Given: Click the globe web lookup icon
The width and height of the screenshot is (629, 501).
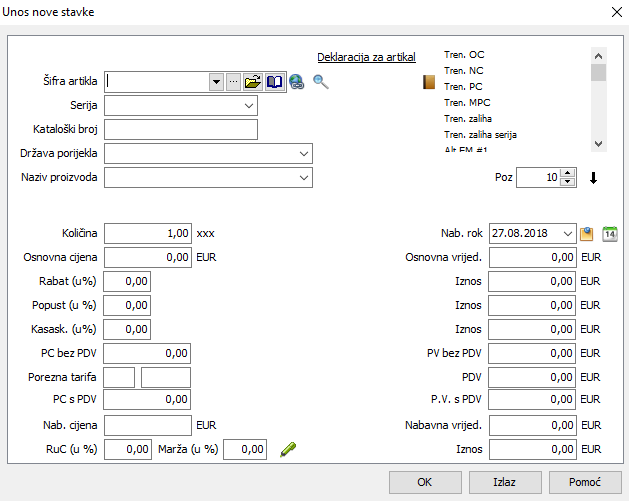Looking at the screenshot, I should (297, 83).
